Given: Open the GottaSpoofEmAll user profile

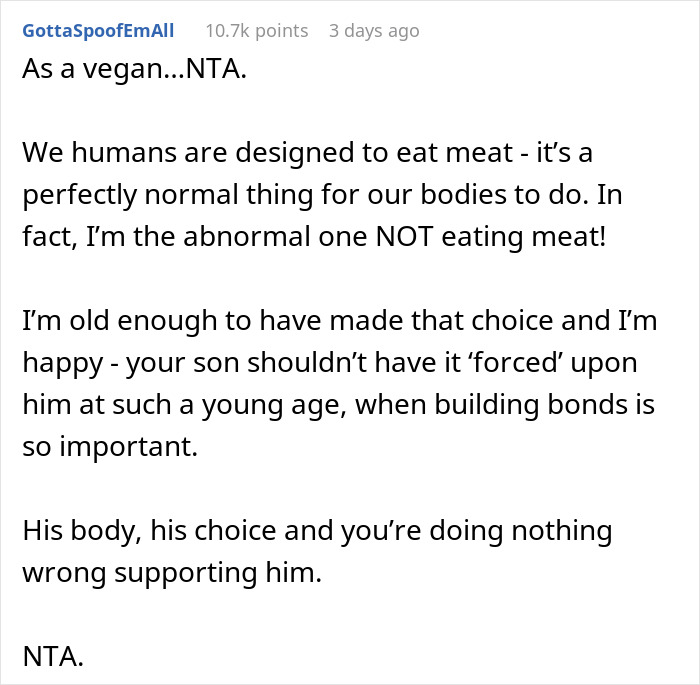Looking at the screenshot, I should click(x=97, y=31).
